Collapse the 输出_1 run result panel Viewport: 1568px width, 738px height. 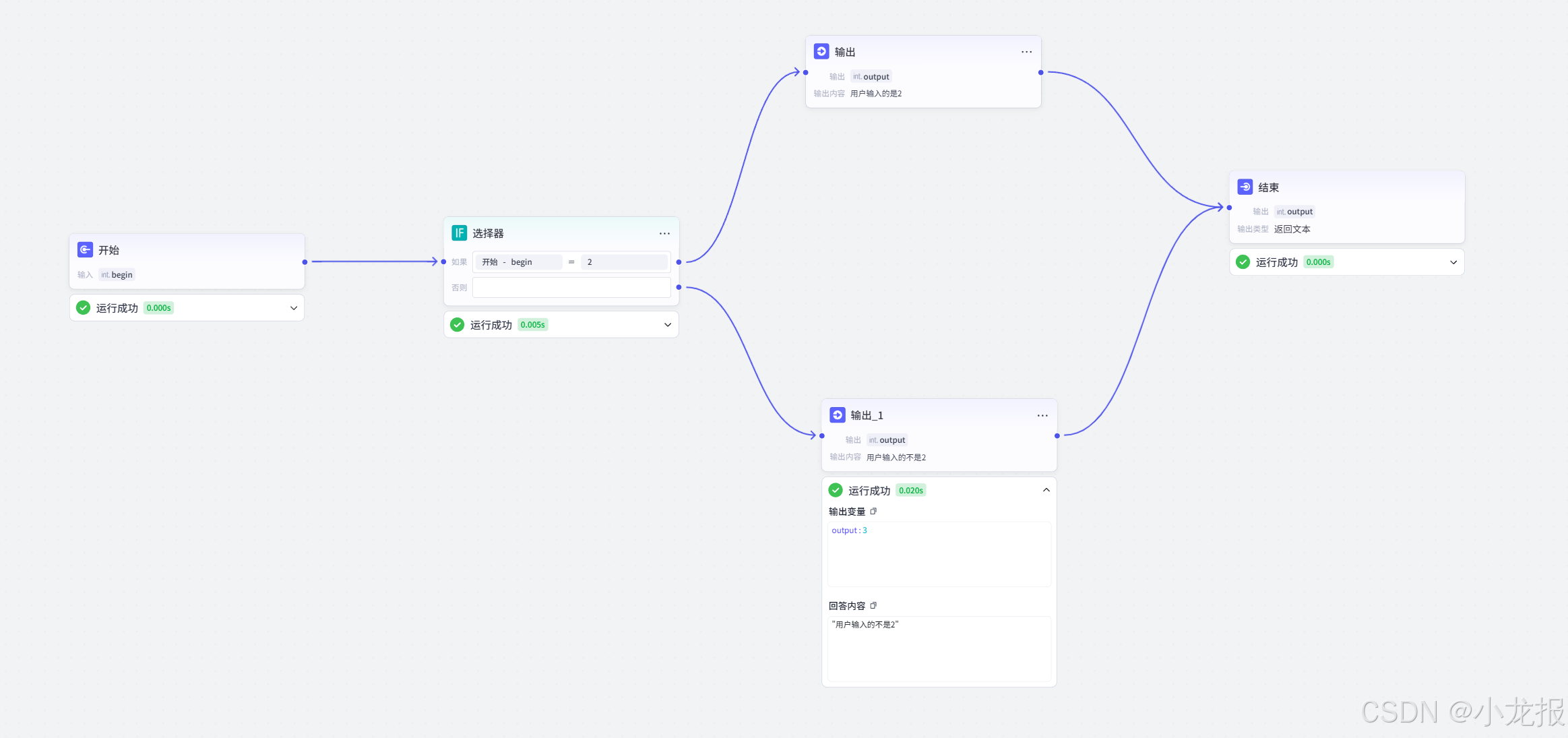[x=1046, y=490]
